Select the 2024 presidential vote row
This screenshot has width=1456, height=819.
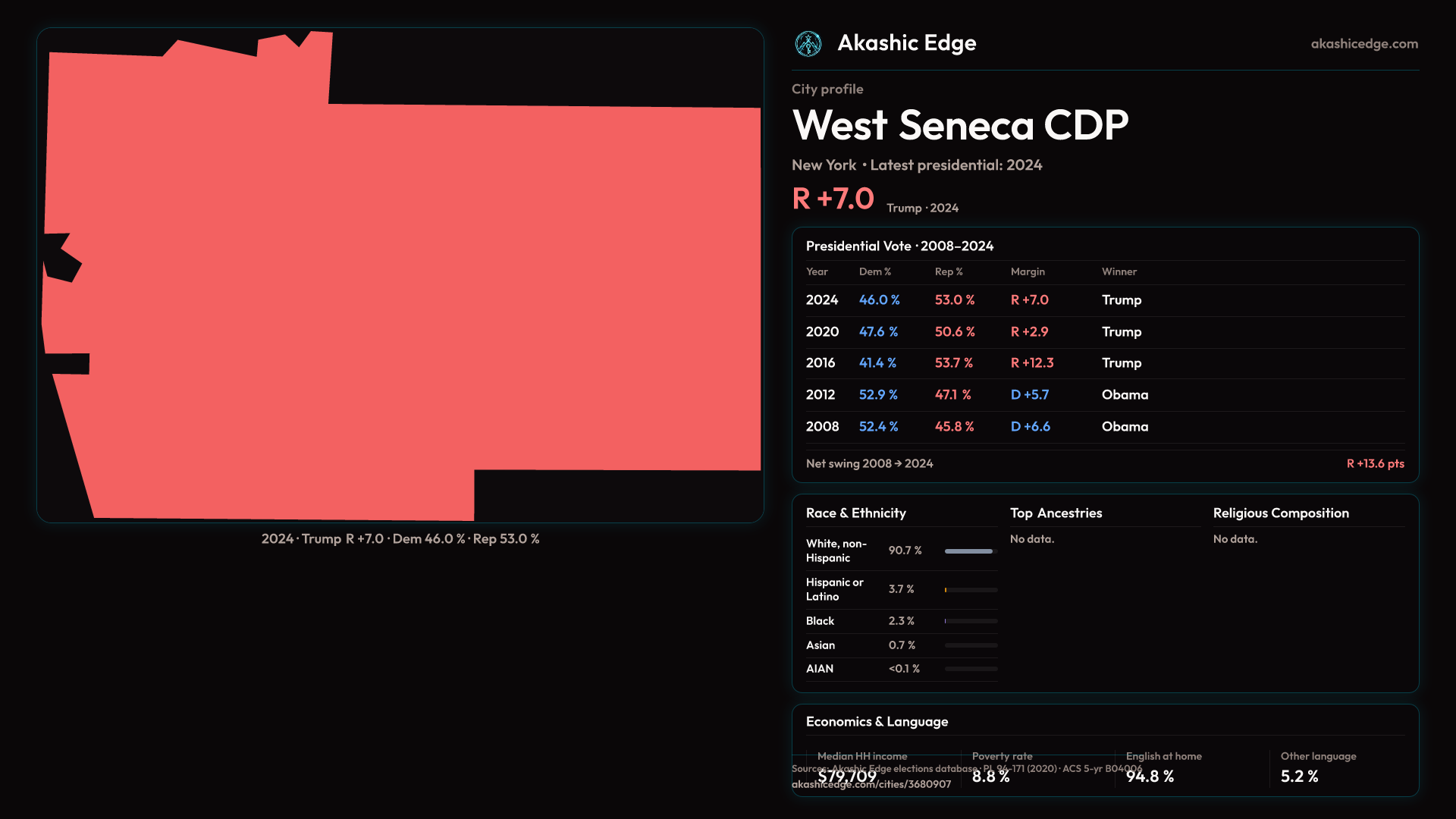click(x=822, y=300)
